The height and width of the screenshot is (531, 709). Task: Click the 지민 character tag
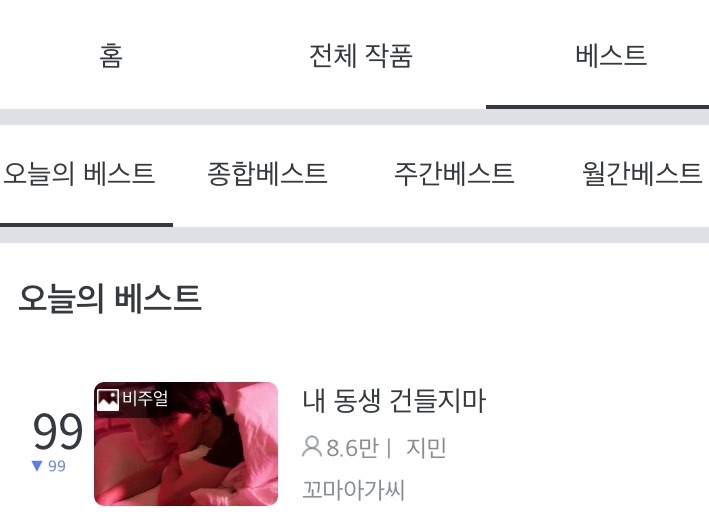coord(426,448)
